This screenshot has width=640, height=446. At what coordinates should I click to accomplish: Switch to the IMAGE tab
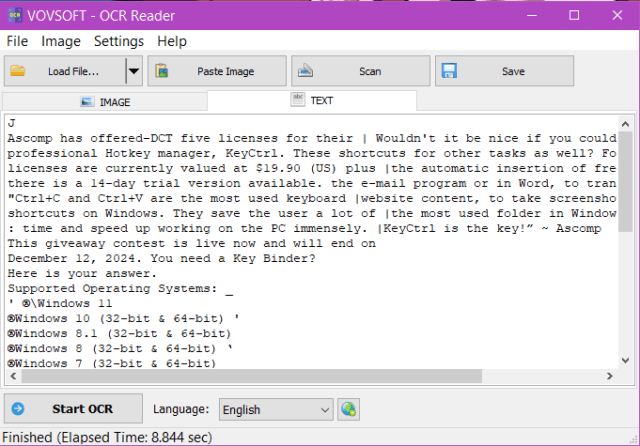pyautogui.click(x=105, y=102)
